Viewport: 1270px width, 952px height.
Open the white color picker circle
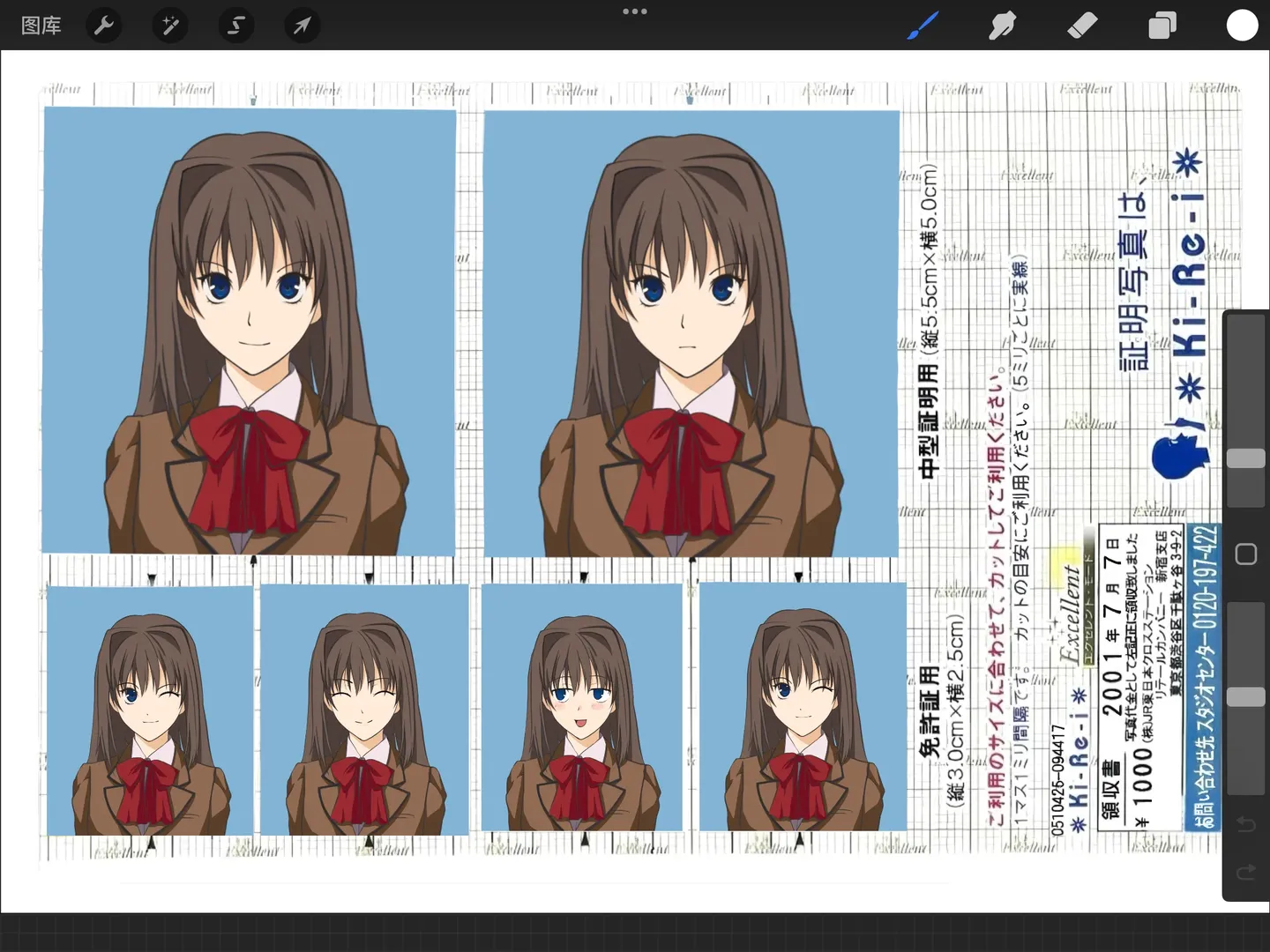click(x=1242, y=26)
